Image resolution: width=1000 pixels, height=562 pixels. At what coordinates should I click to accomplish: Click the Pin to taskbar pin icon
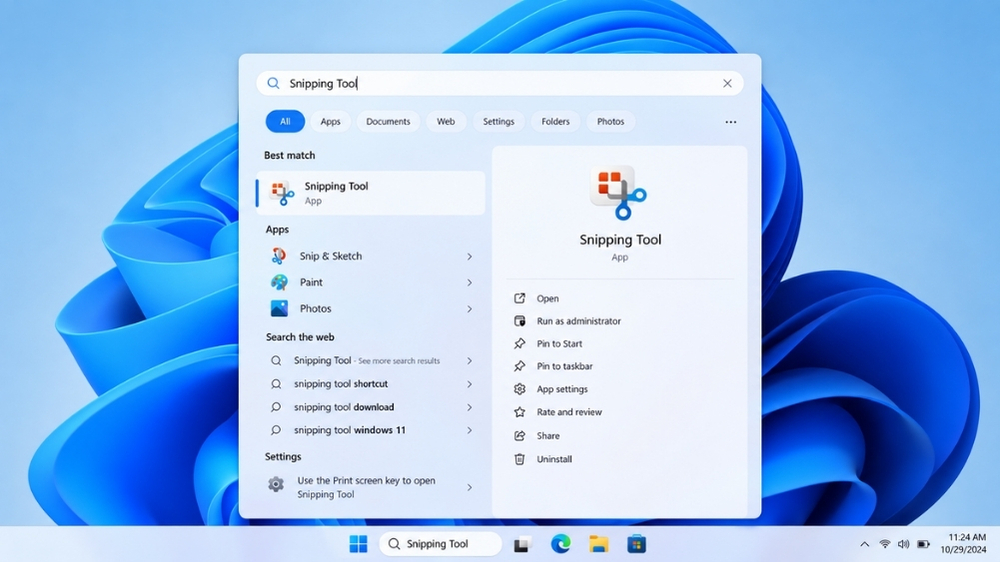click(x=520, y=366)
